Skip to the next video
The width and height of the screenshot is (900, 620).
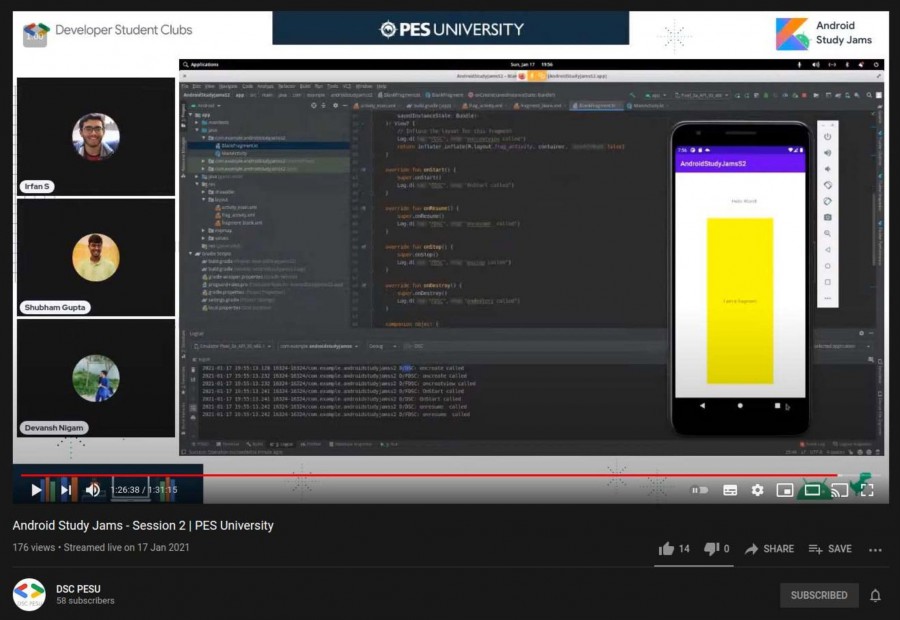(65, 490)
